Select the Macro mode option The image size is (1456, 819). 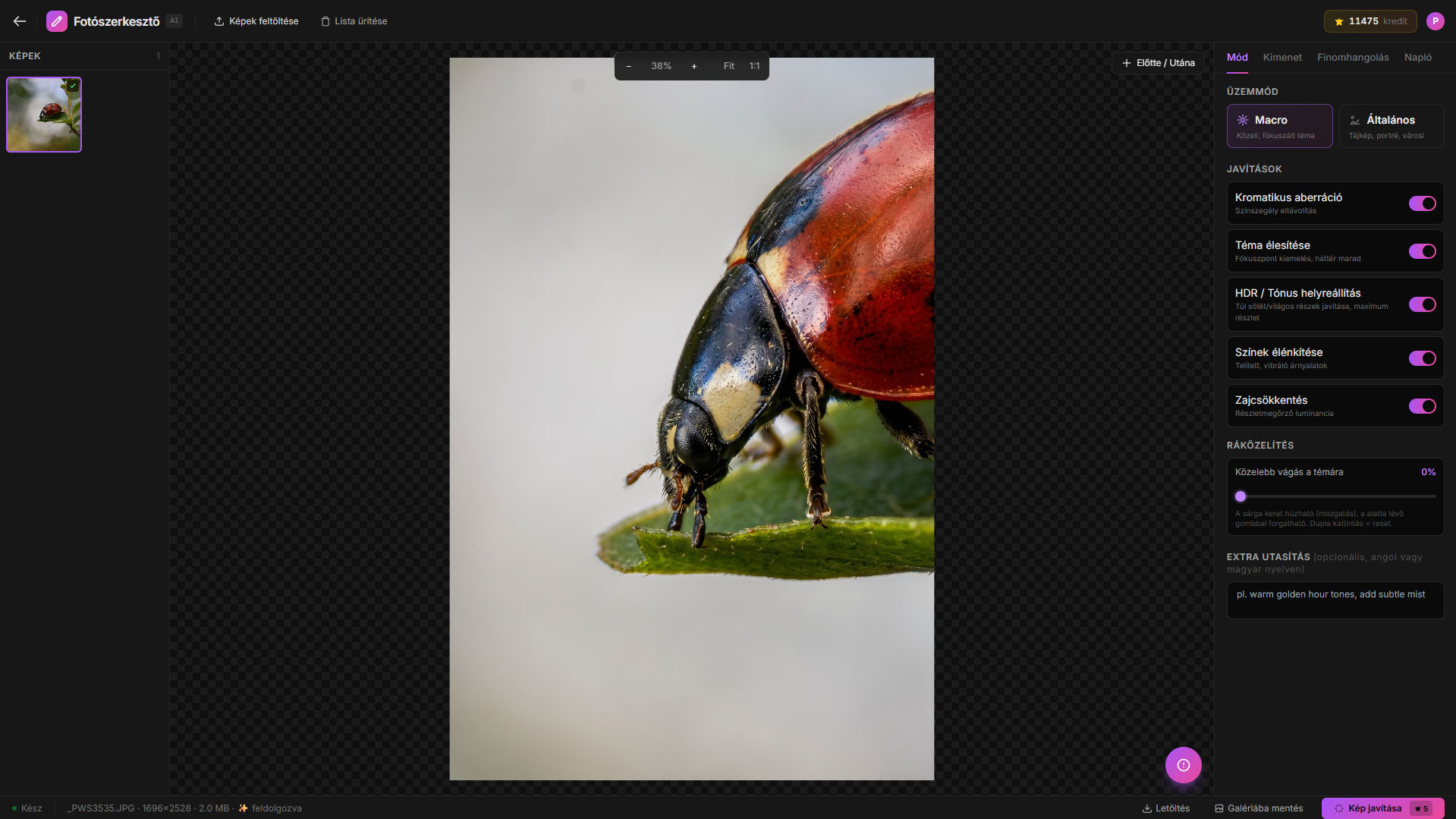[x=1279, y=126]
